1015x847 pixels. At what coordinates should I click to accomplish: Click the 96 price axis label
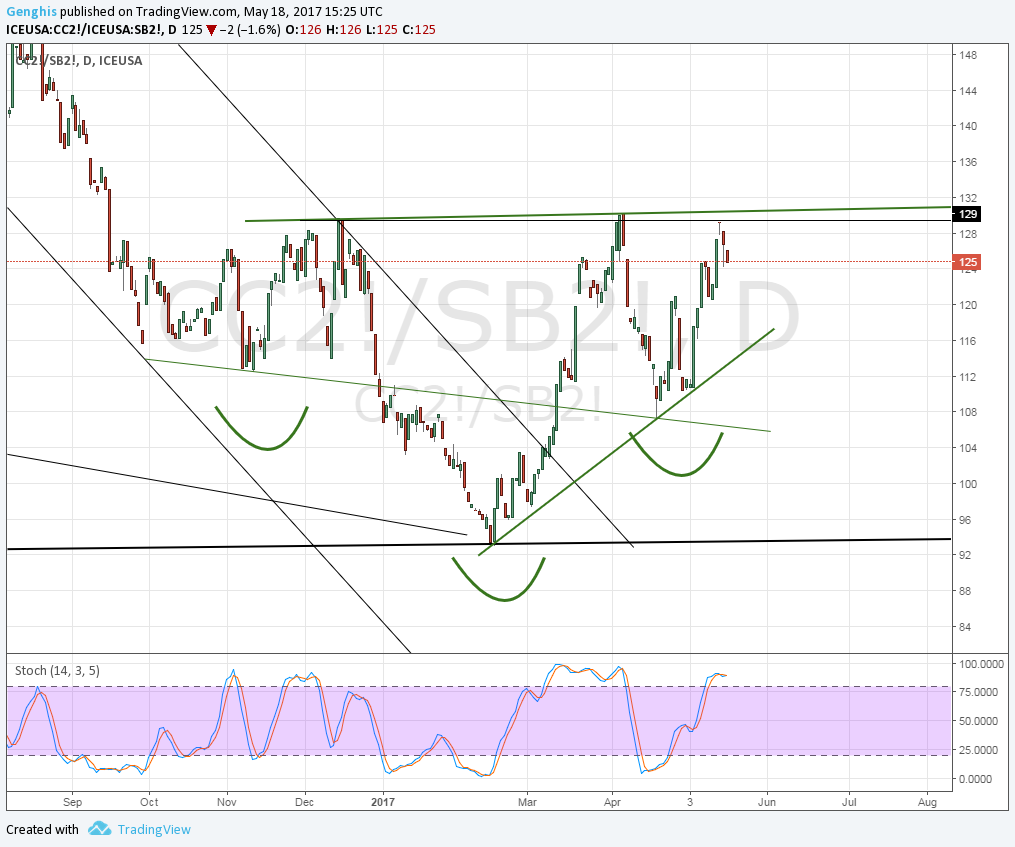pyautogui.click(x=966, y=520)
